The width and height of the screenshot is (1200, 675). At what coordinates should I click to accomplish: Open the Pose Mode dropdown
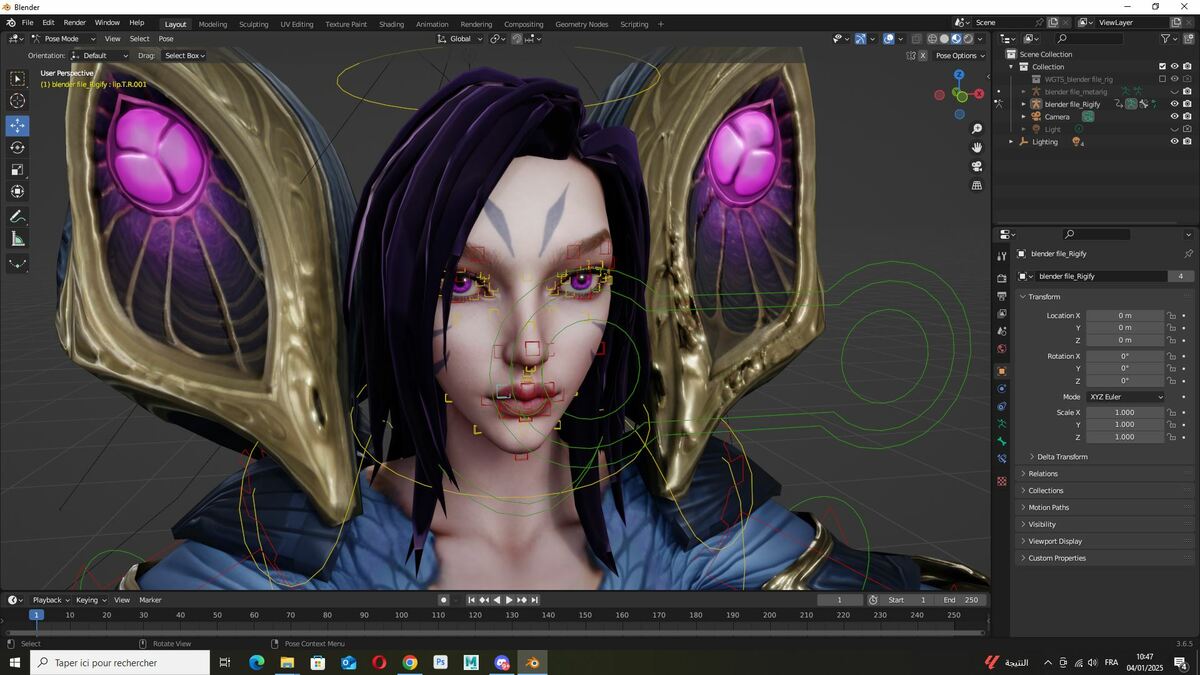(62, 39)
